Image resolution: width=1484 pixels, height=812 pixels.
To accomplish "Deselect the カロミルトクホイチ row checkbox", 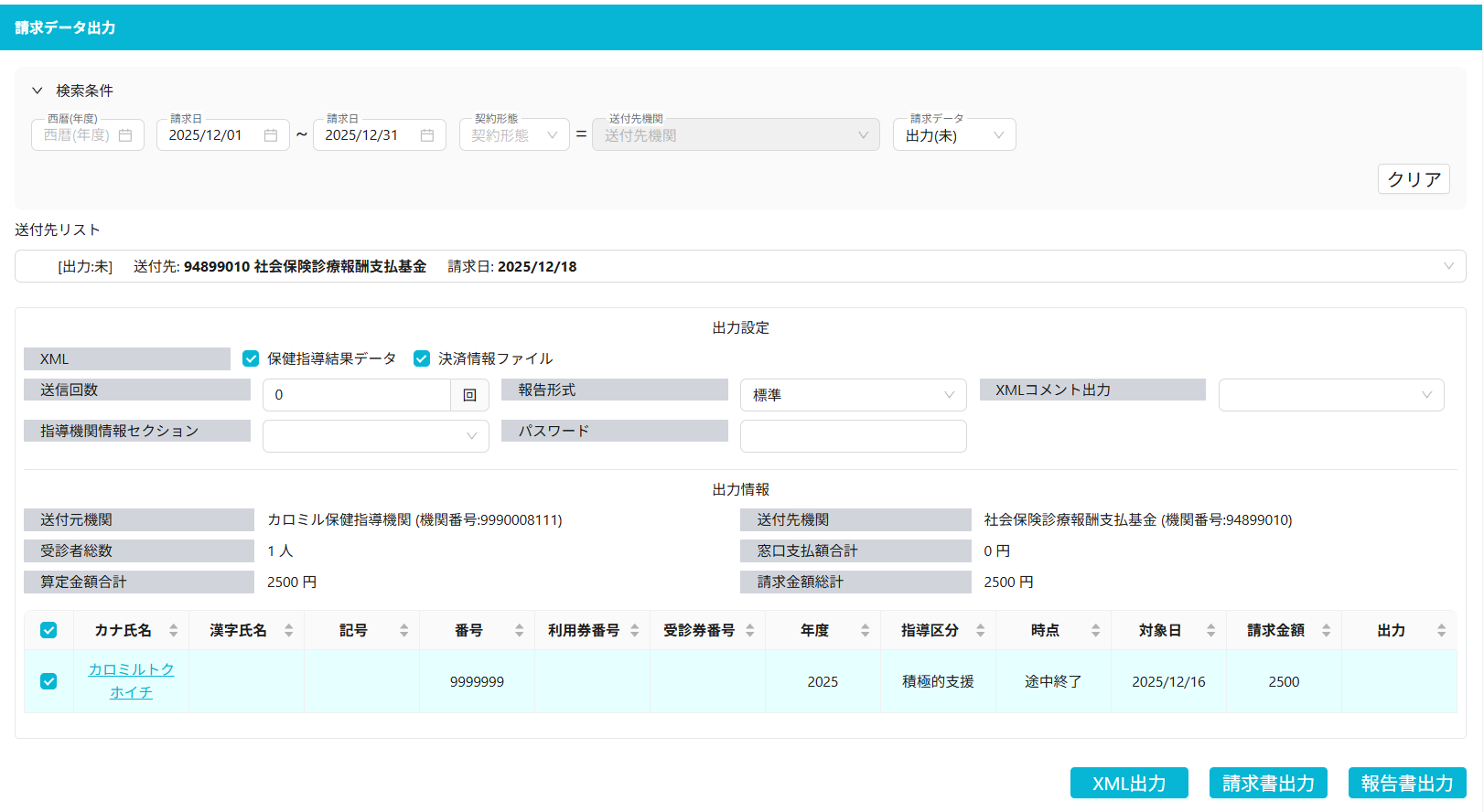I will [x=48, y=681].
